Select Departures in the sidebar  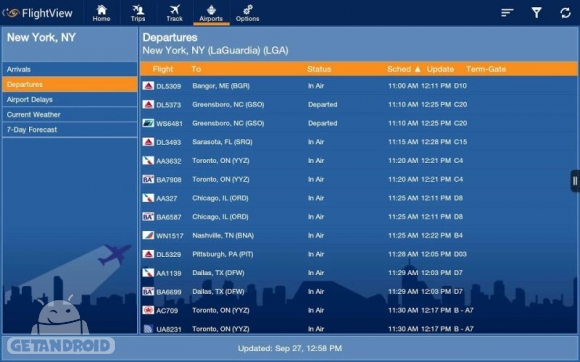[x=70, y=84]
